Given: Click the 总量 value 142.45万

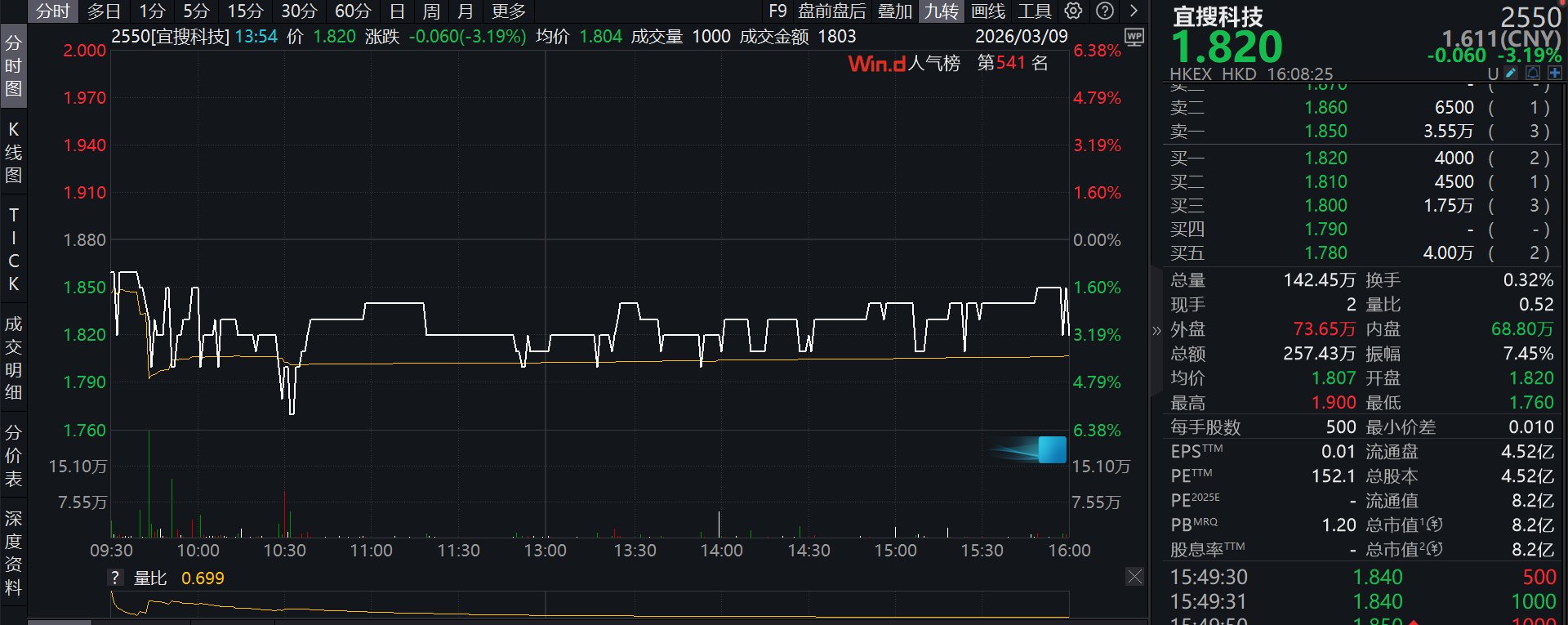Looking at the screenshot, I should click(1319, 280).
